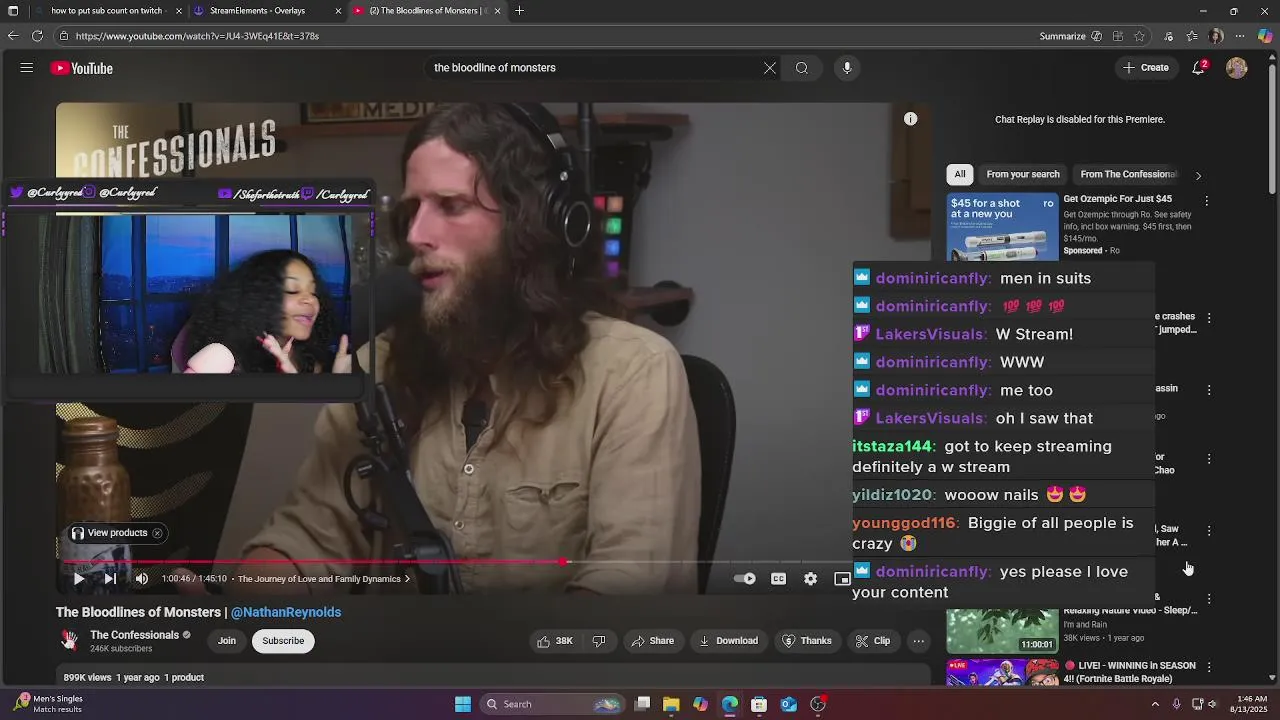The width and height of the screenshot is (1280, 720).
Task: Subscribe to The Confessionals
Action: [283, 641]
